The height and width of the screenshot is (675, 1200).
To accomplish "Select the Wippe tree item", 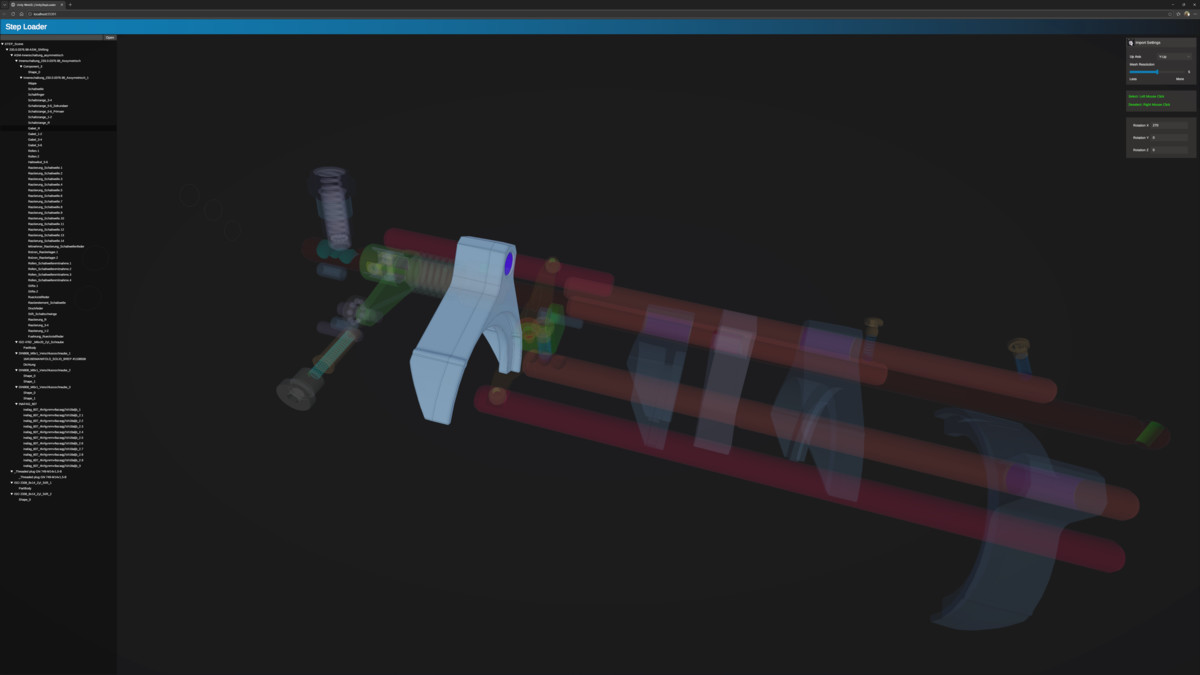I will 33,83.
